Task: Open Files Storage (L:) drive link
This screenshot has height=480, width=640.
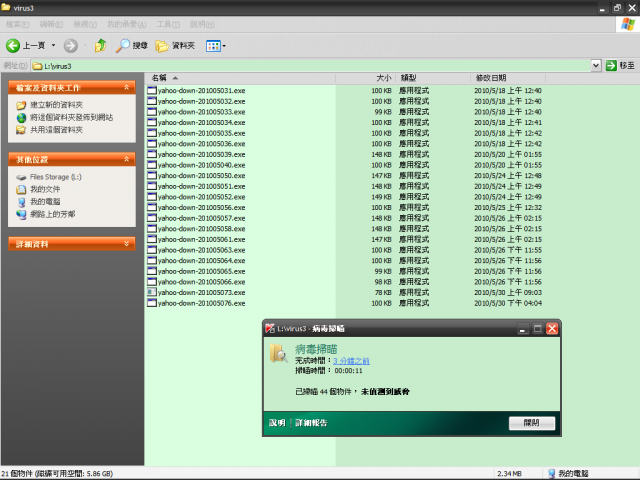Action: 56,177
